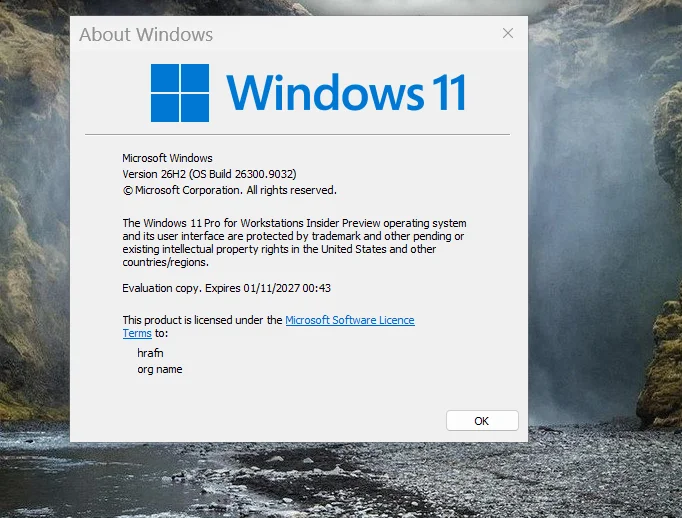The height and width of the screenshot is (518, 682).
Task: Click the licensed user name 'hrafn'
Action: tap(150, 353)
